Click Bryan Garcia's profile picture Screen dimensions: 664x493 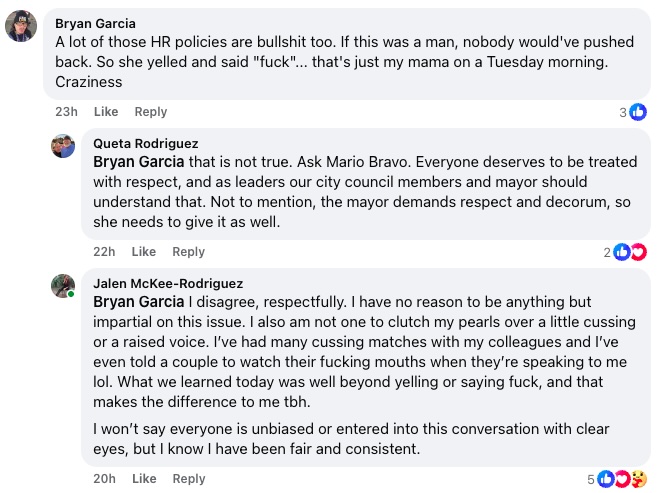(x=22, y=26)
